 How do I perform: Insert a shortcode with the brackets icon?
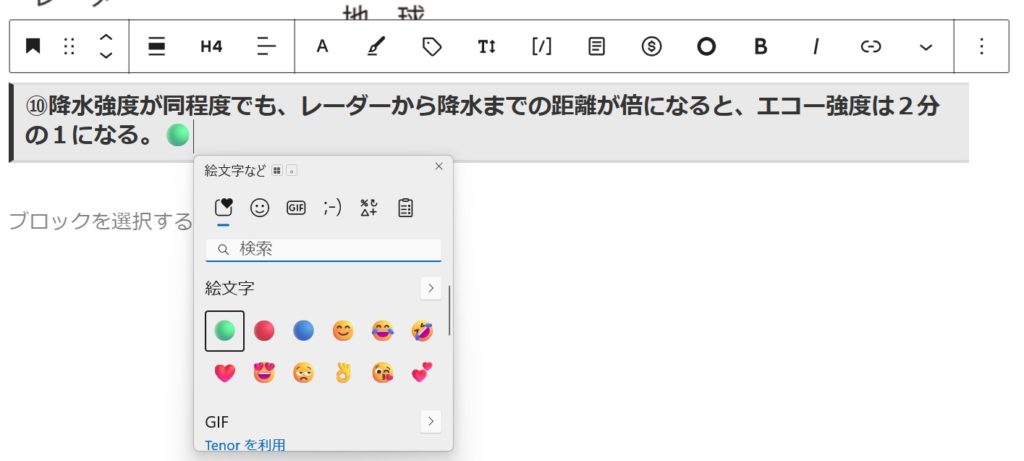(x=541, y=46)
